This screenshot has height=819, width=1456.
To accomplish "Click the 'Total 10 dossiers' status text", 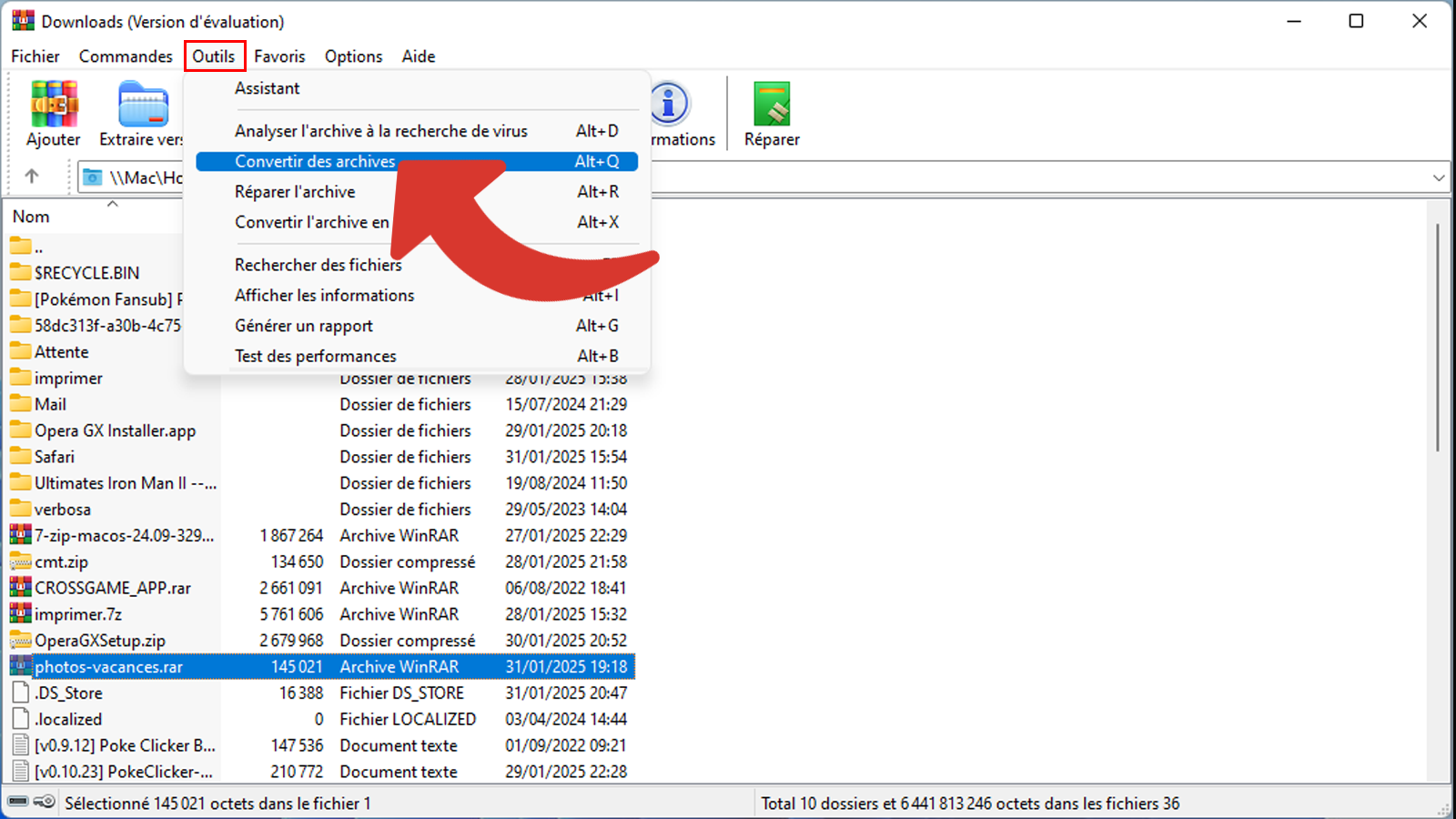I will [970, 804].
